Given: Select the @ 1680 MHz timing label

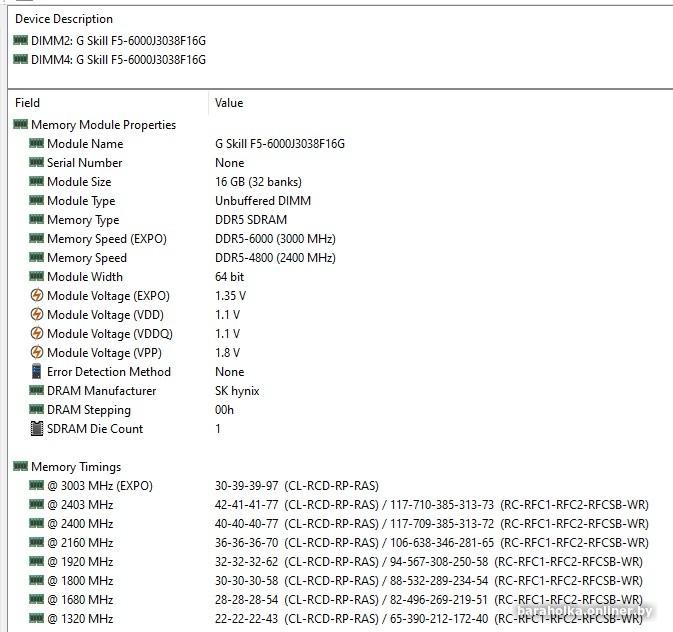Looking at the screenshot, I should 80,600.
